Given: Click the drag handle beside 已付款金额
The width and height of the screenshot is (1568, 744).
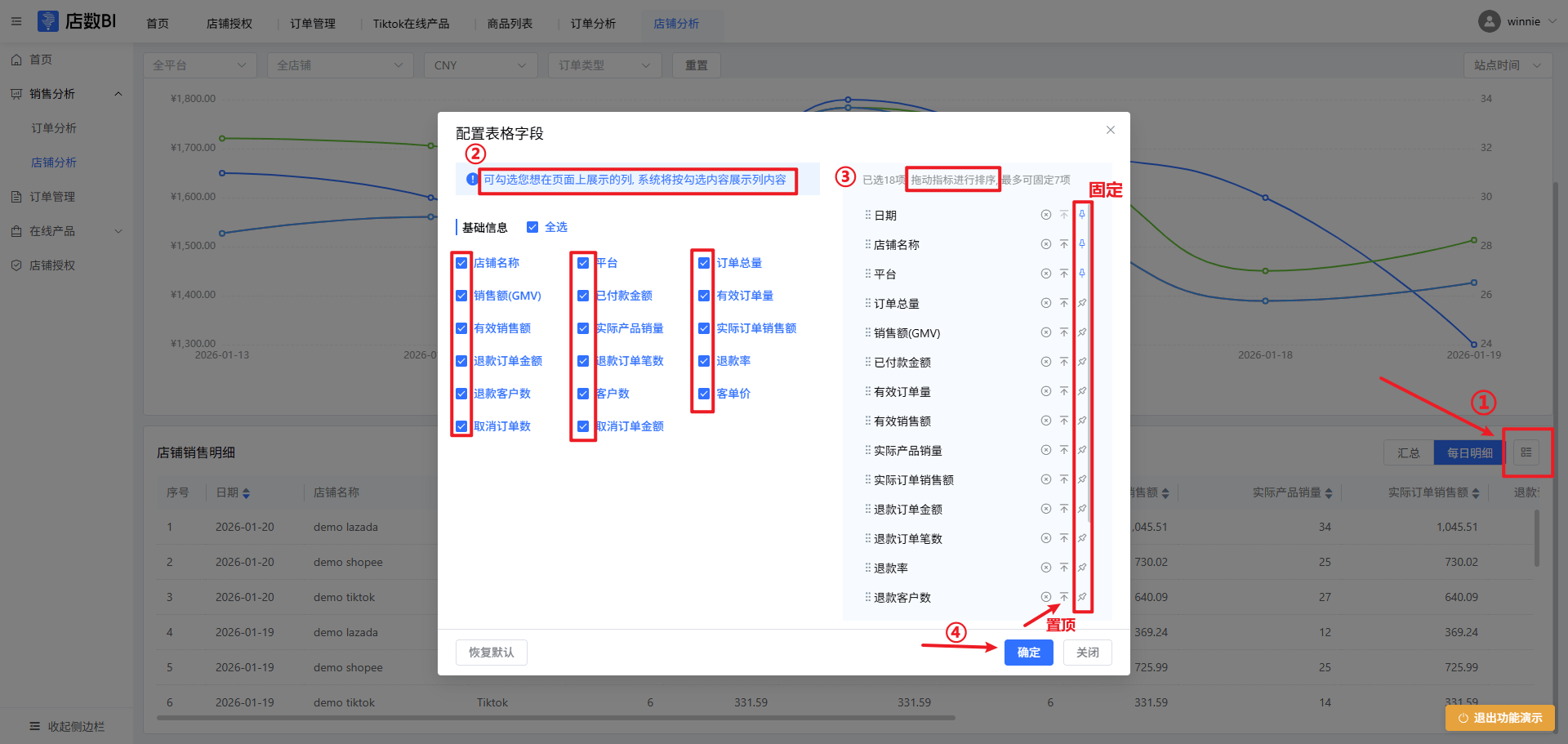Looking at the screenshot, I should 867,362.
